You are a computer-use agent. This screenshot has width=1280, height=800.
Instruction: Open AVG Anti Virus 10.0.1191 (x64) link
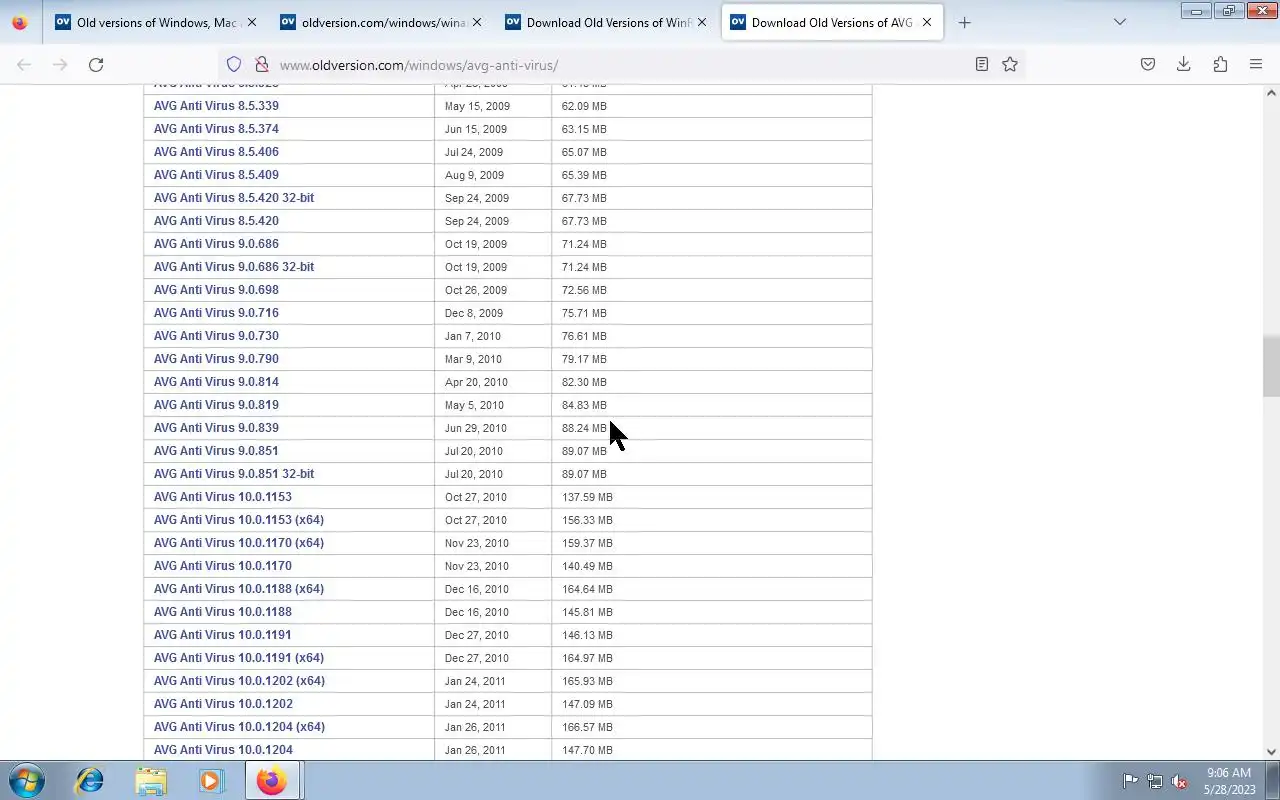pyautogui.click(x=239, y=658)
